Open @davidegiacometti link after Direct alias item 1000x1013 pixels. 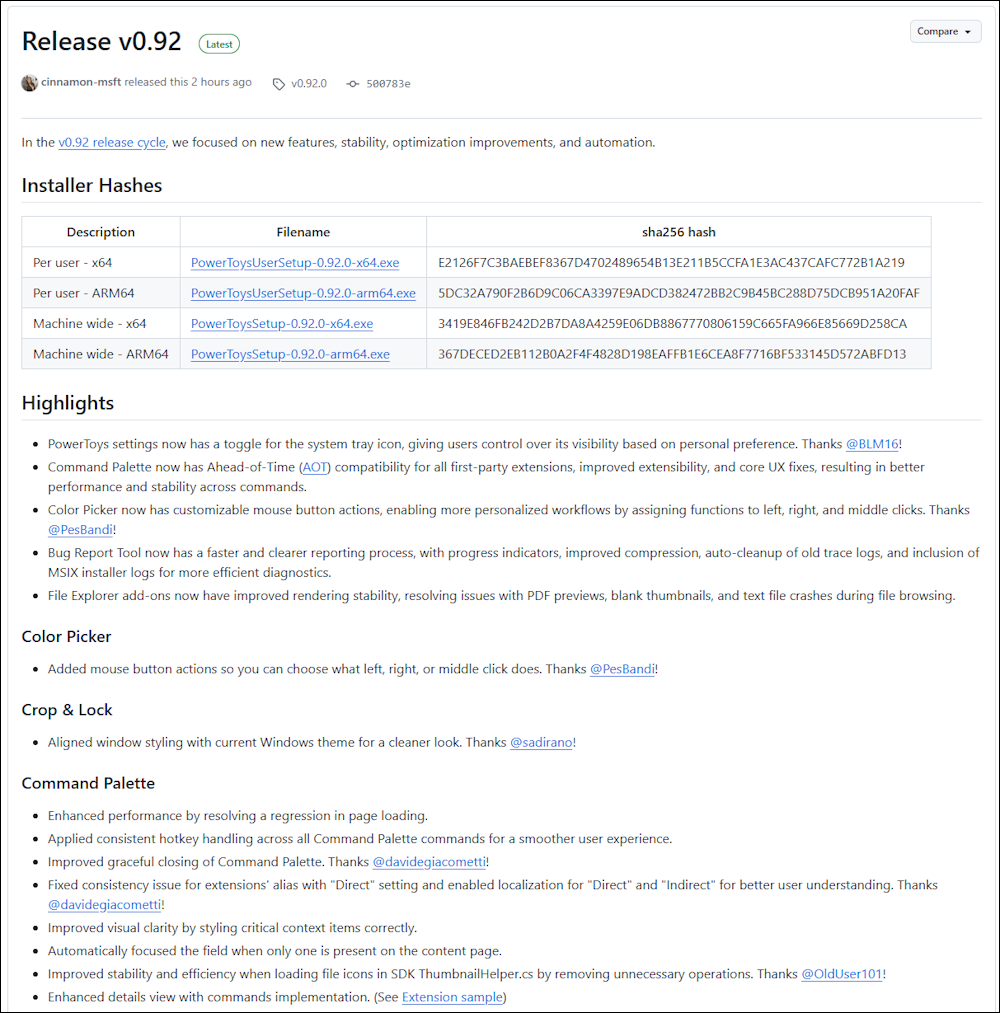[105, 904]
